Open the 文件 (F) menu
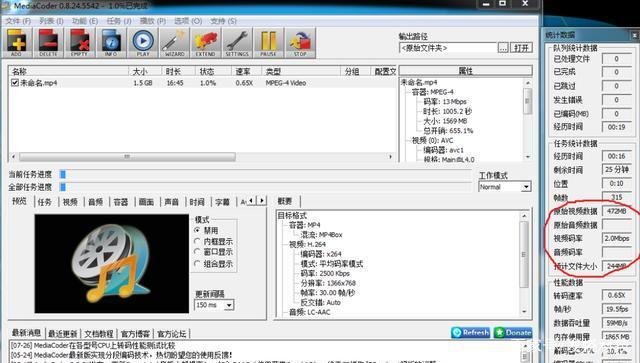 [x=18, y=21]
